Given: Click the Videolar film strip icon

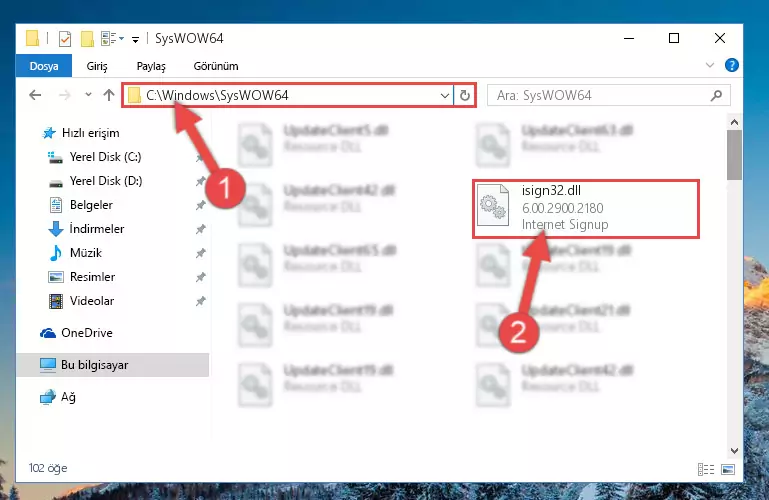Looking at the screenshot, I should 56,301.
